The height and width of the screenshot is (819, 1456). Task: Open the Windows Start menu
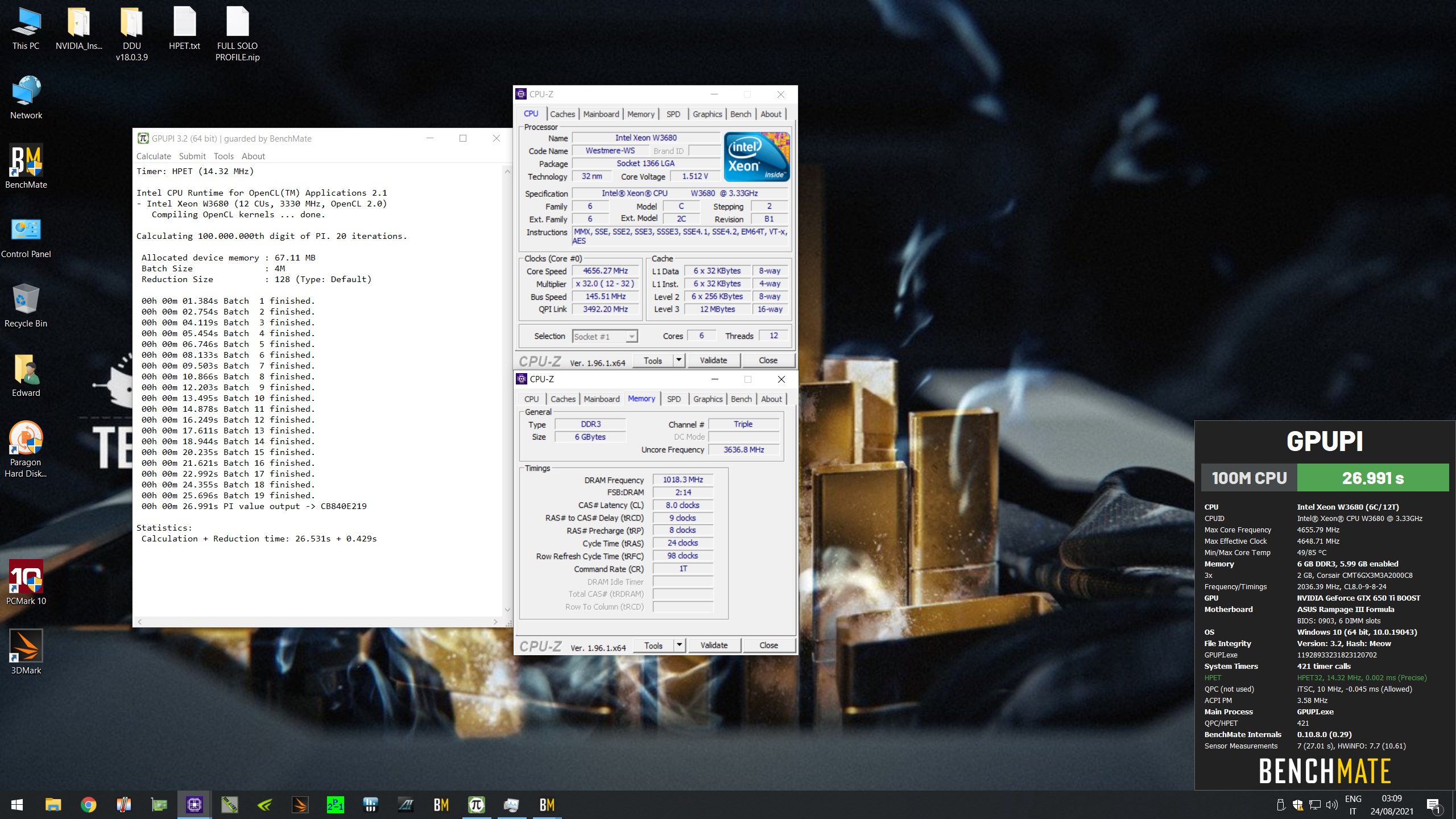pos(17,804)
